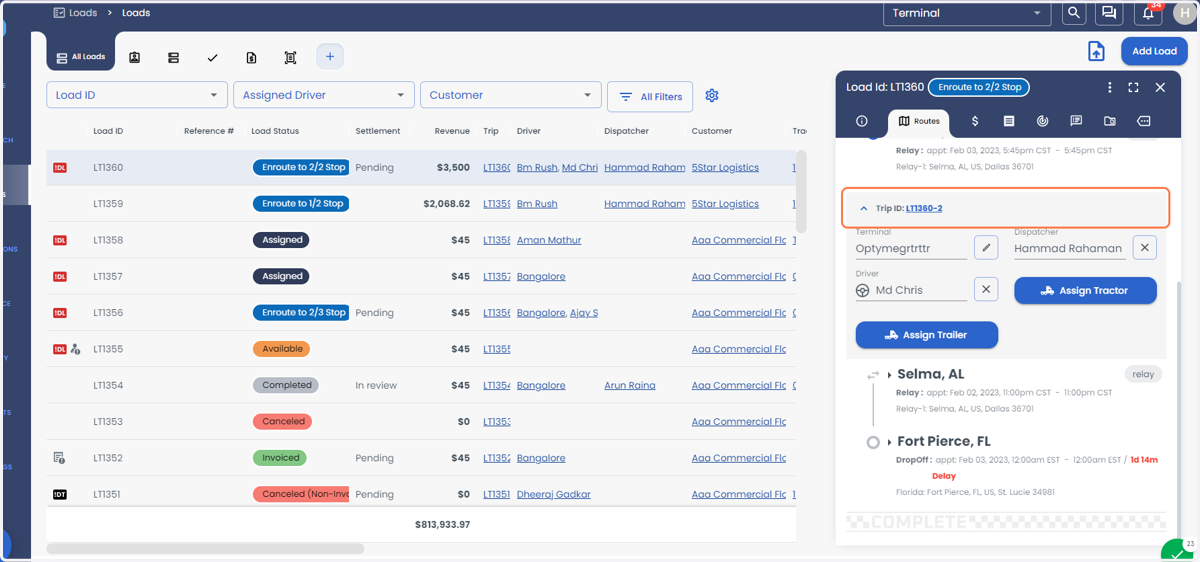Click Canceled status of LT1353

click(283, 421)
